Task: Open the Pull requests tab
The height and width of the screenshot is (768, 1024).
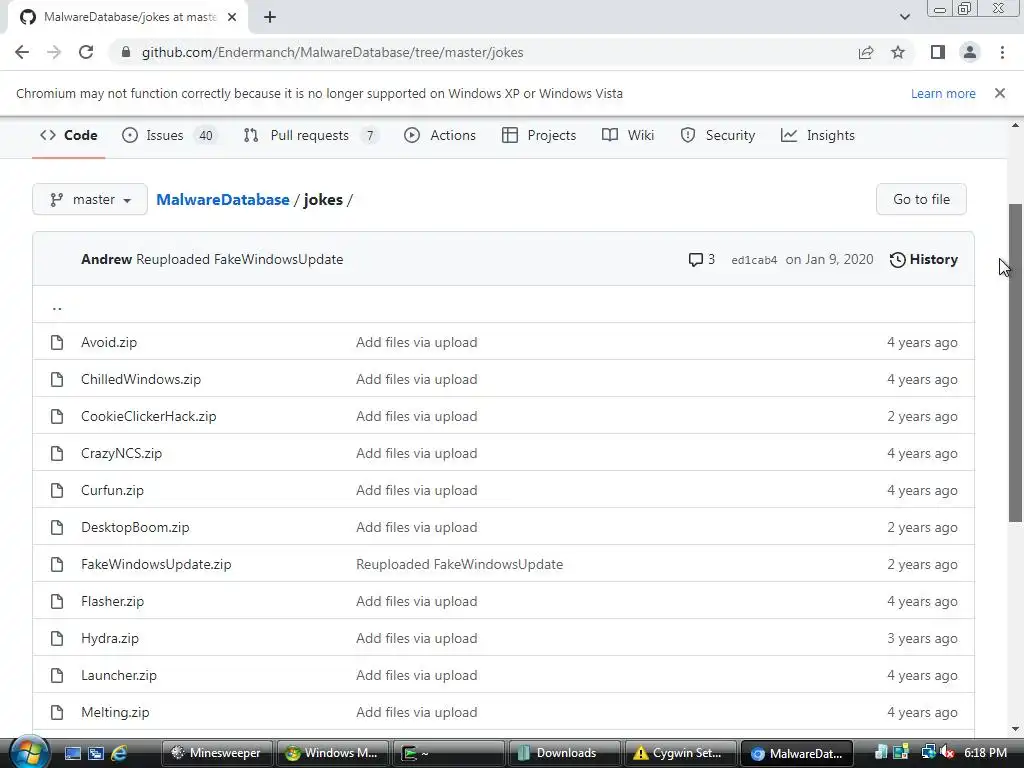Action: click(310, 135)
